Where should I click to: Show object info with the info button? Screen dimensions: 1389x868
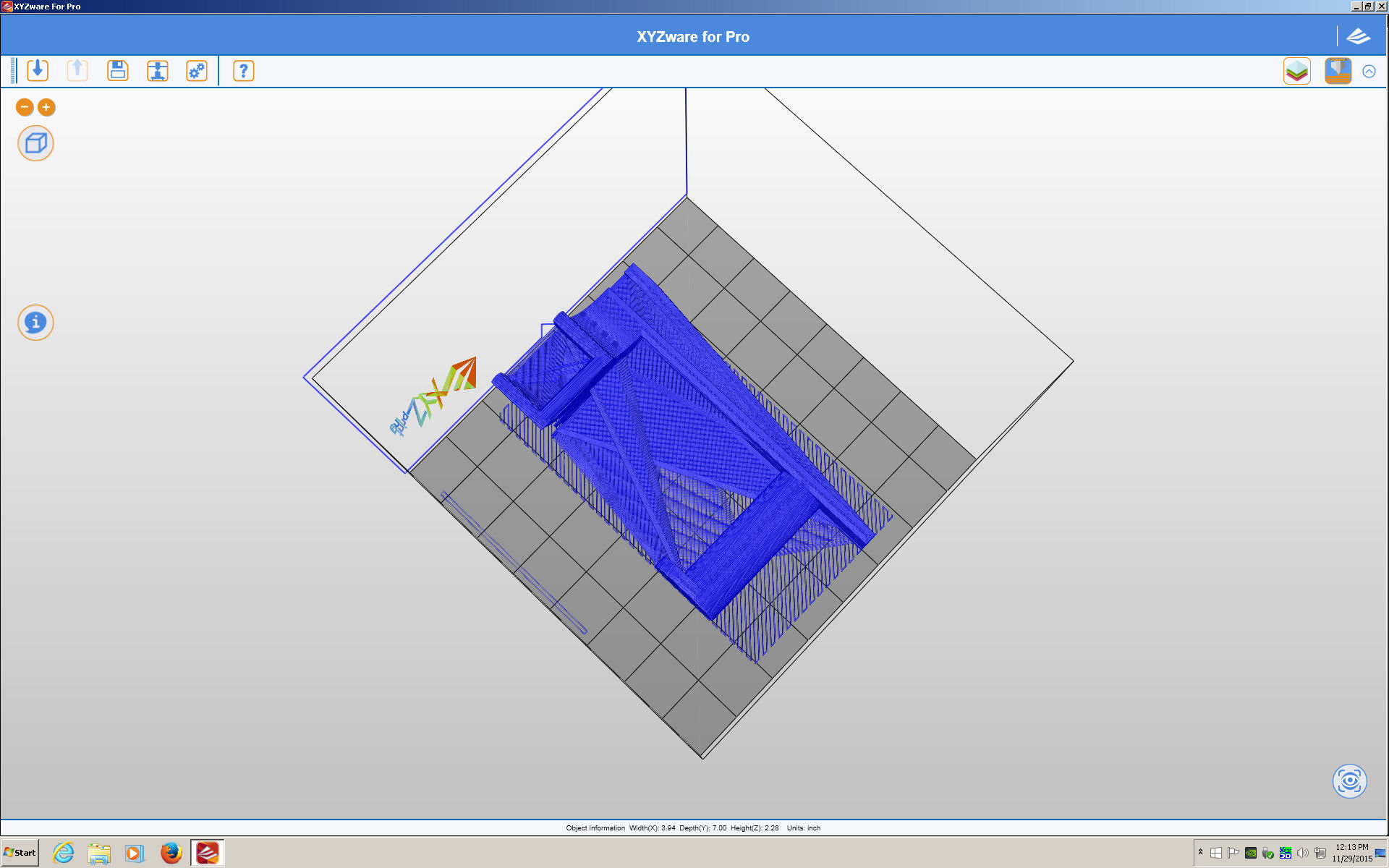(x=35, y=323)
